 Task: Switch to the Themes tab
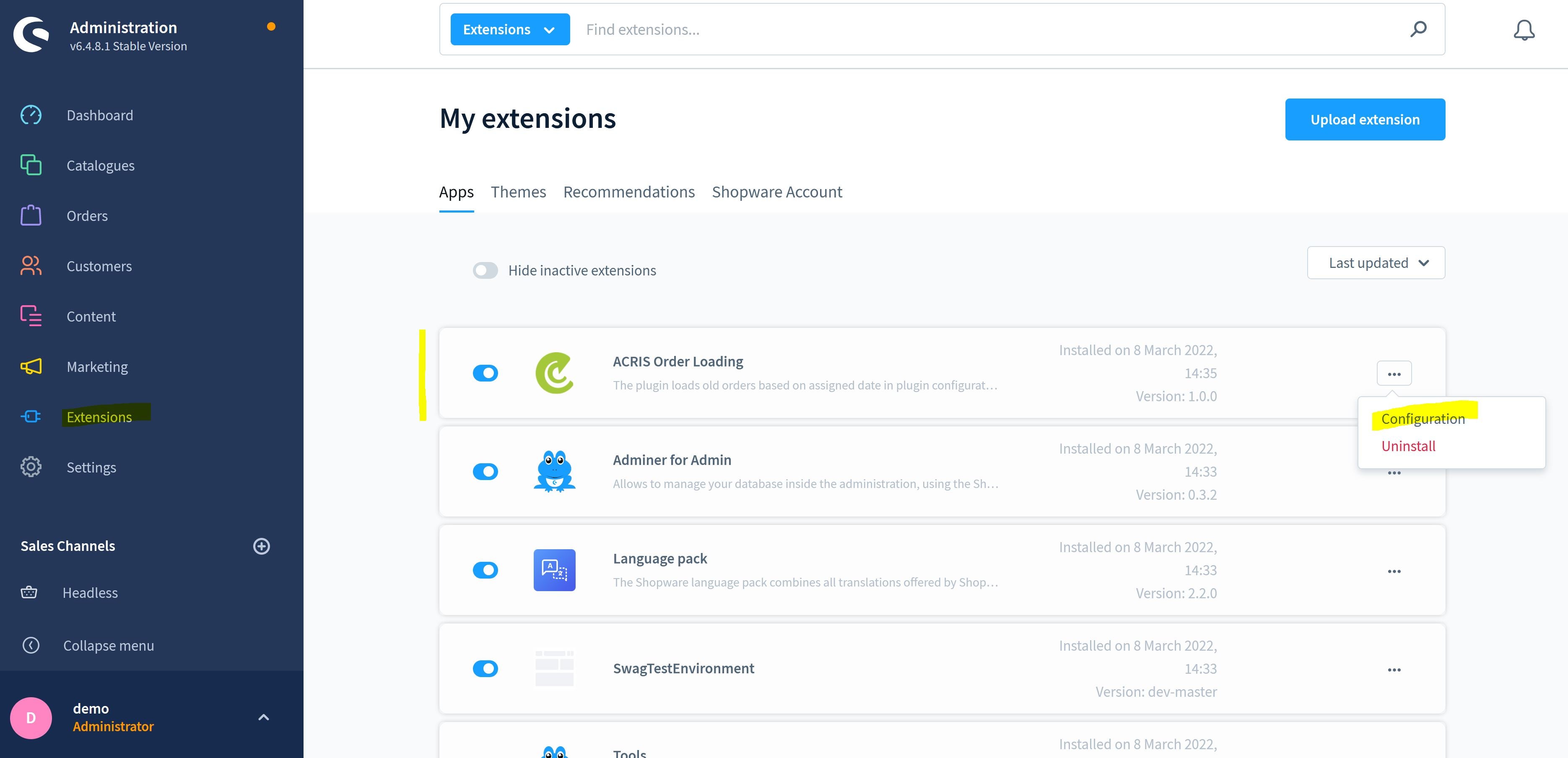[x=518, y=191]
